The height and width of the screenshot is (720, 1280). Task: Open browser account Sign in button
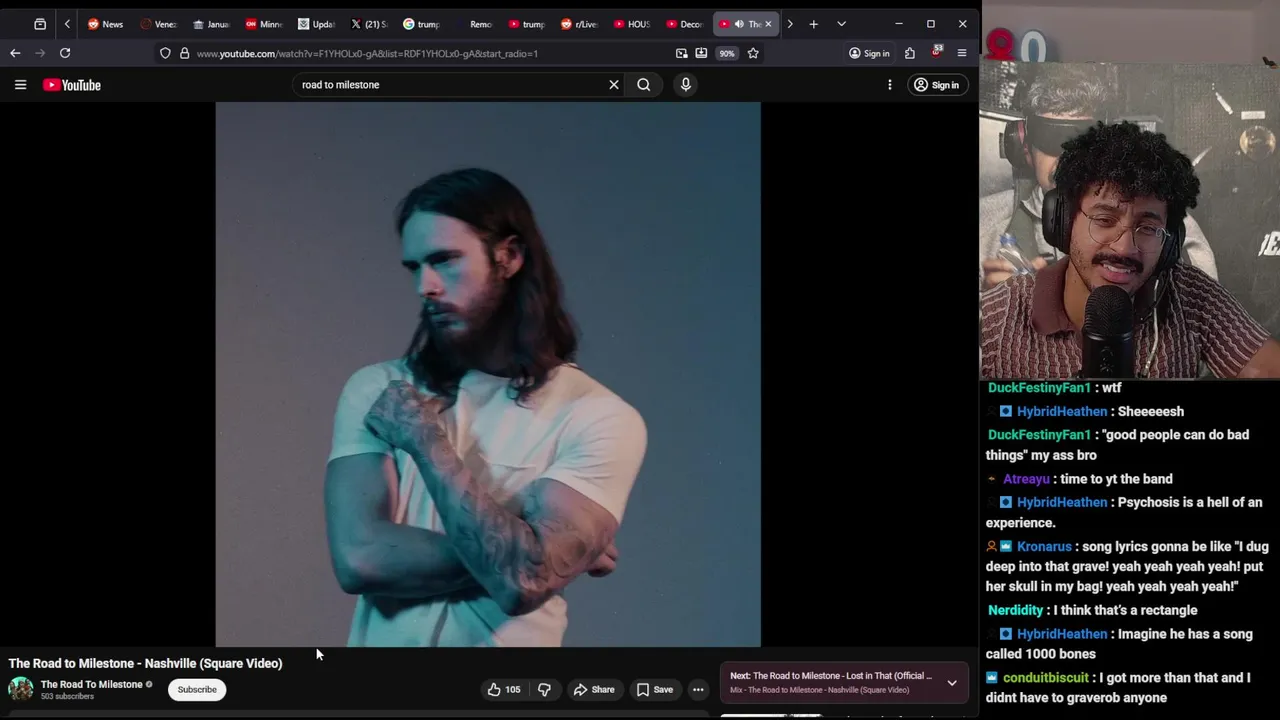869,53
